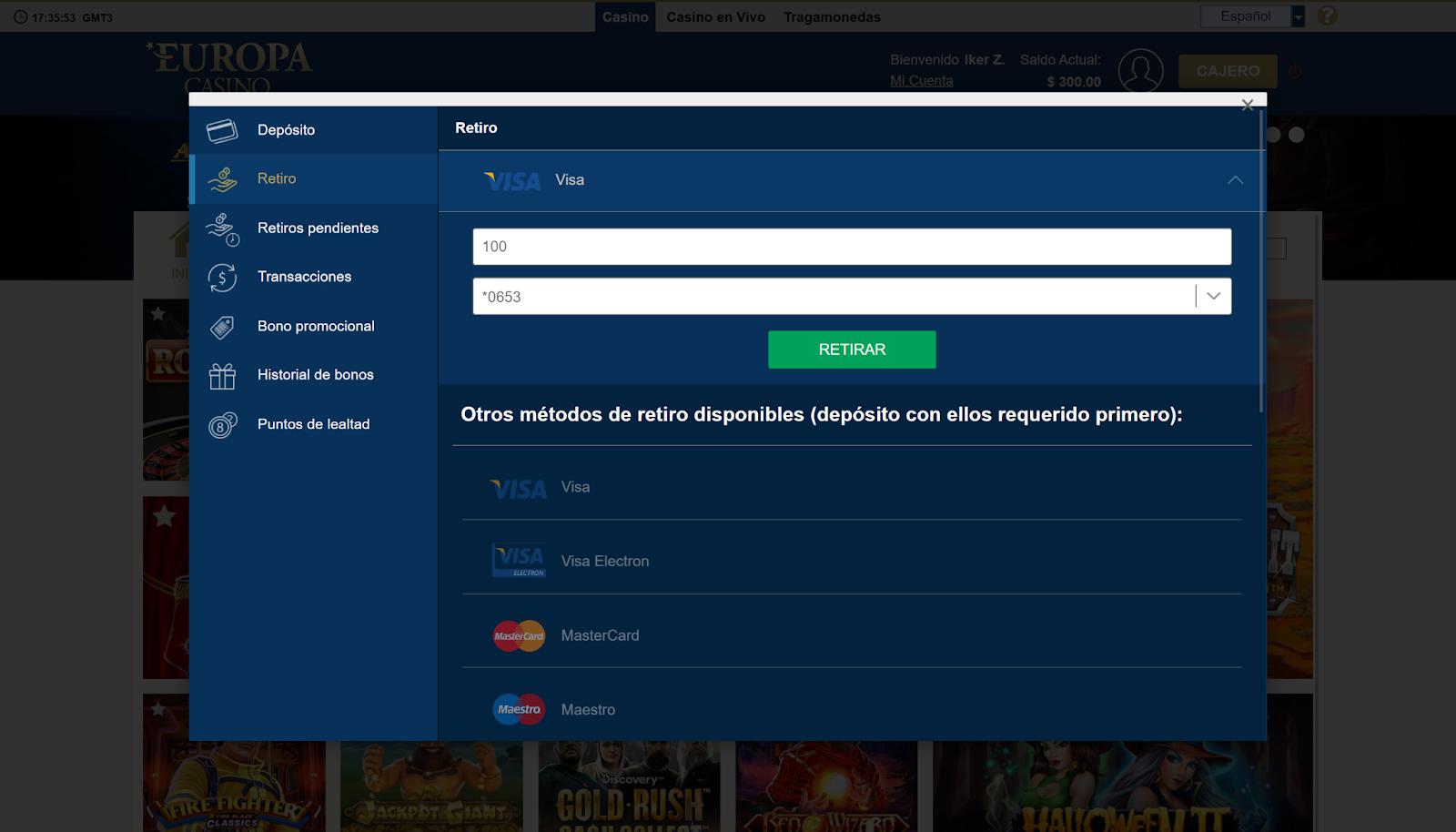This screenshot has height=832, width=1456.
Task: Switch to the Tragamonedas tab
Action: pos(832,16)
